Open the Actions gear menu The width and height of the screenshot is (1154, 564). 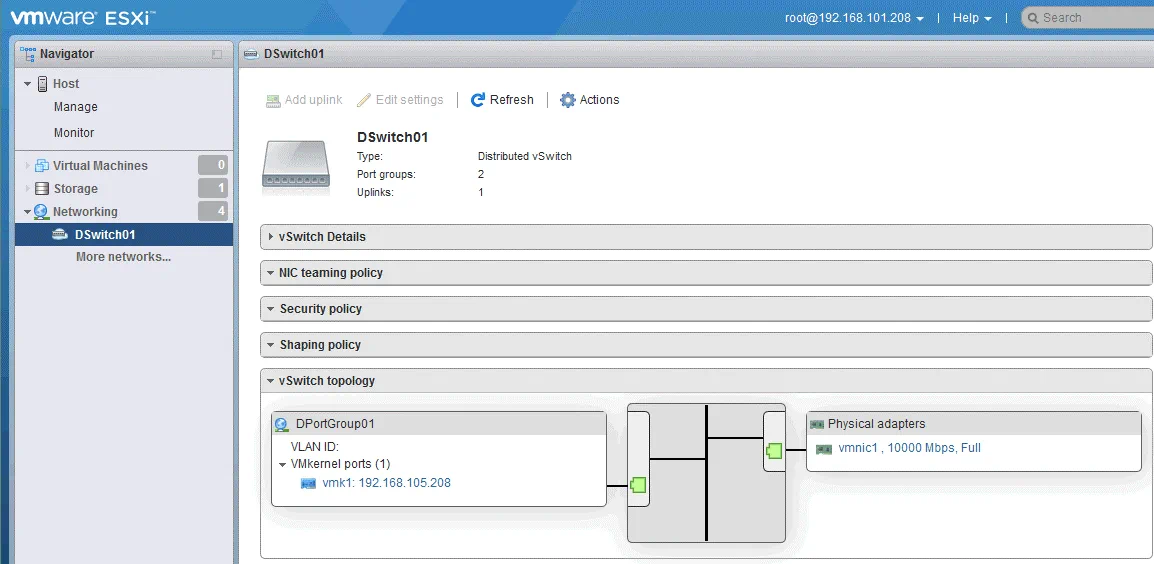click(568, 100)
